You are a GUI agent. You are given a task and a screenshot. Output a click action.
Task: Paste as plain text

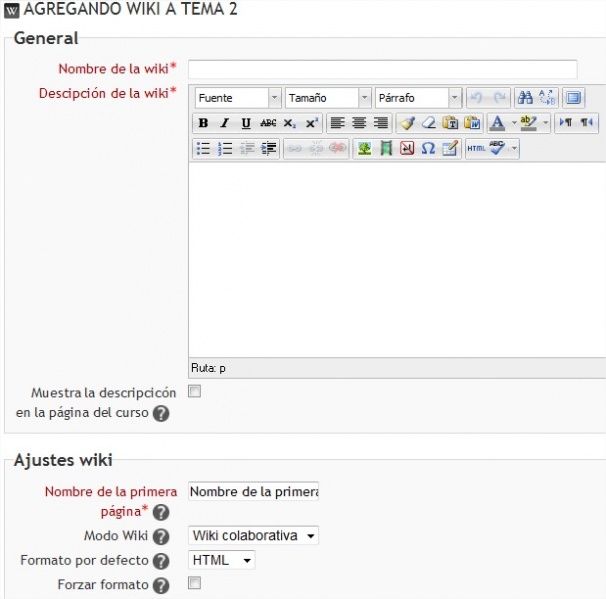450,123
